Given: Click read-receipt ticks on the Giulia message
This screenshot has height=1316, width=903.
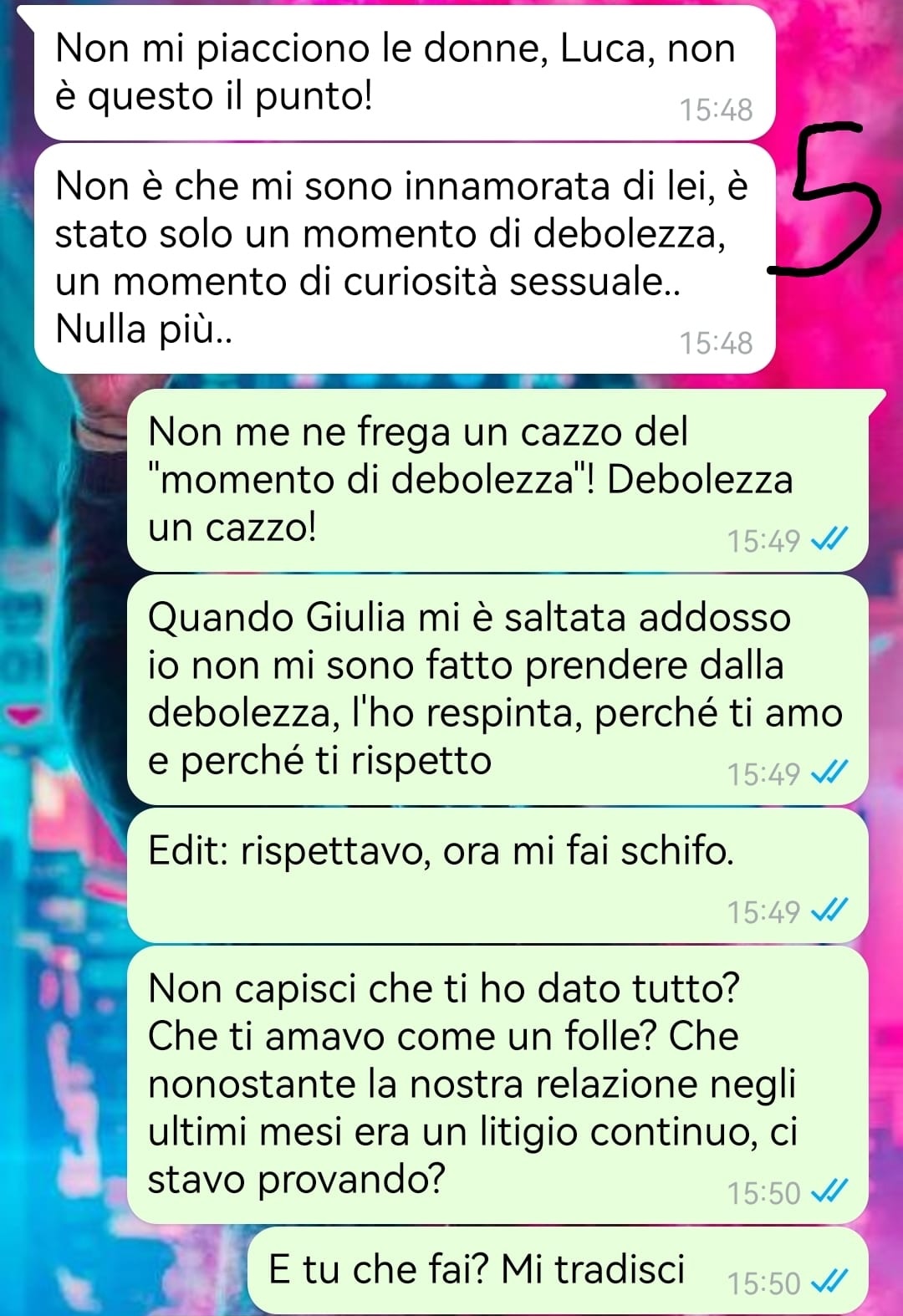Looking at the screenshot, I should 830,773.
